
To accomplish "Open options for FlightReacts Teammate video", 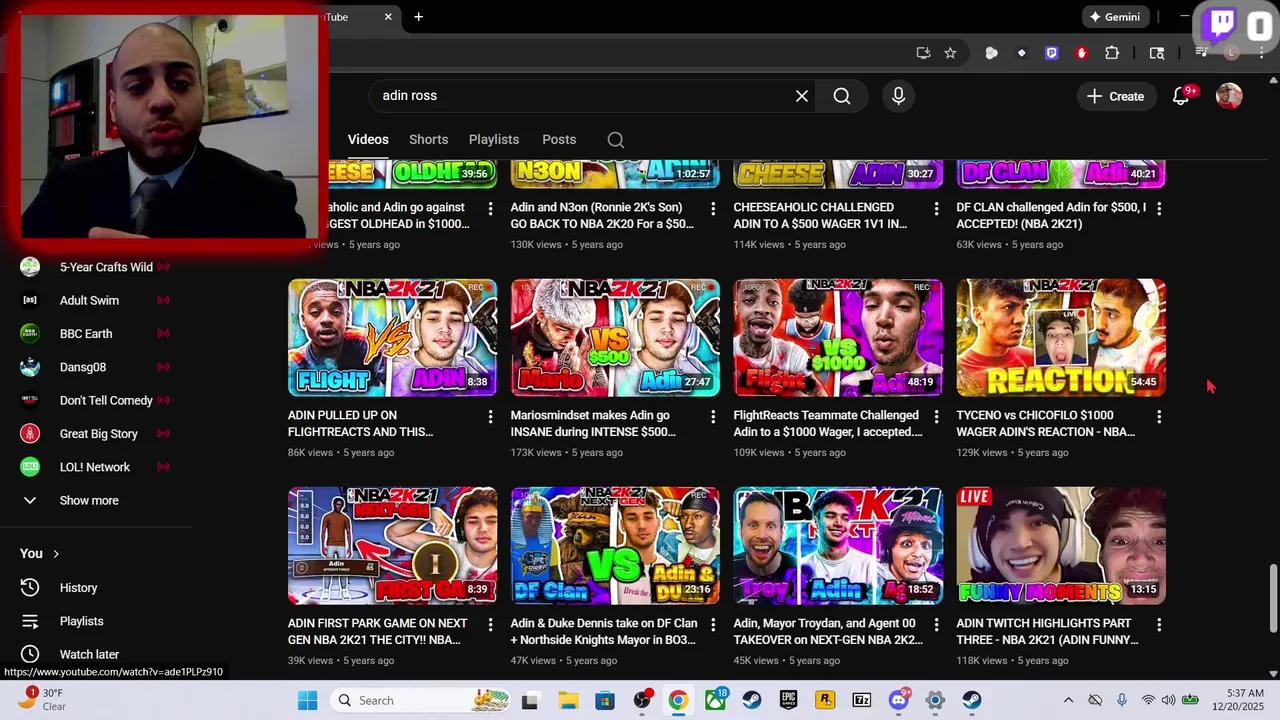I will click(936, 416).
